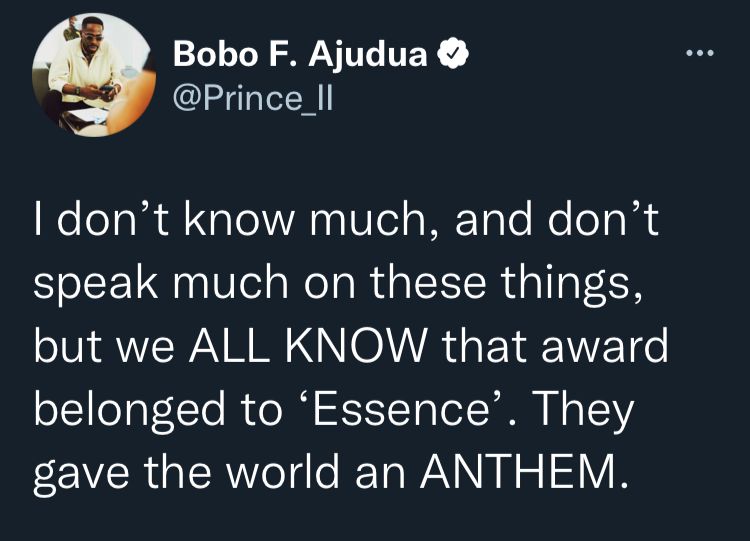Open Bobo F. Ajudua's profile picture
The height and width of the screenshot is (541, 750).
(94, 75)
